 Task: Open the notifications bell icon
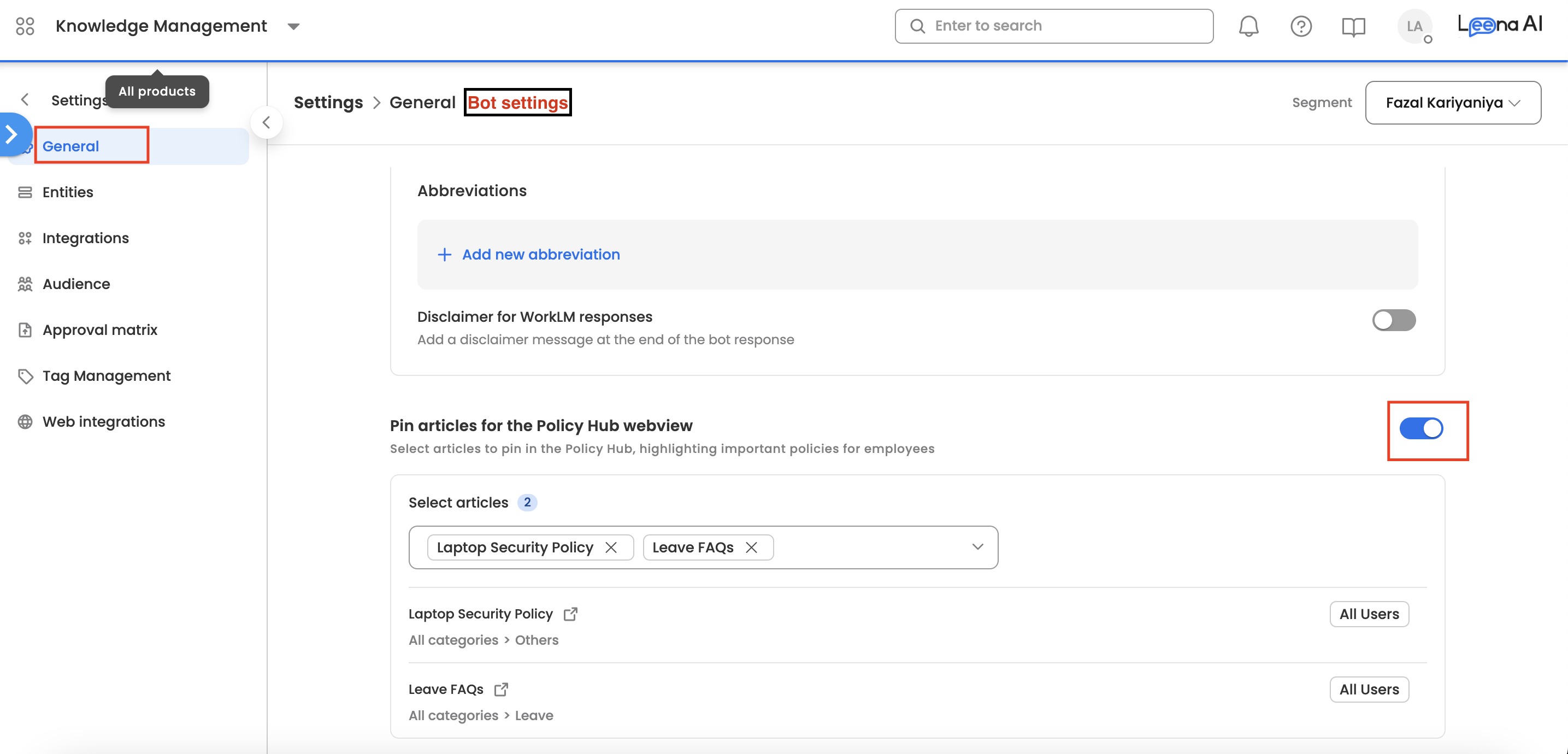point(1248,26)
